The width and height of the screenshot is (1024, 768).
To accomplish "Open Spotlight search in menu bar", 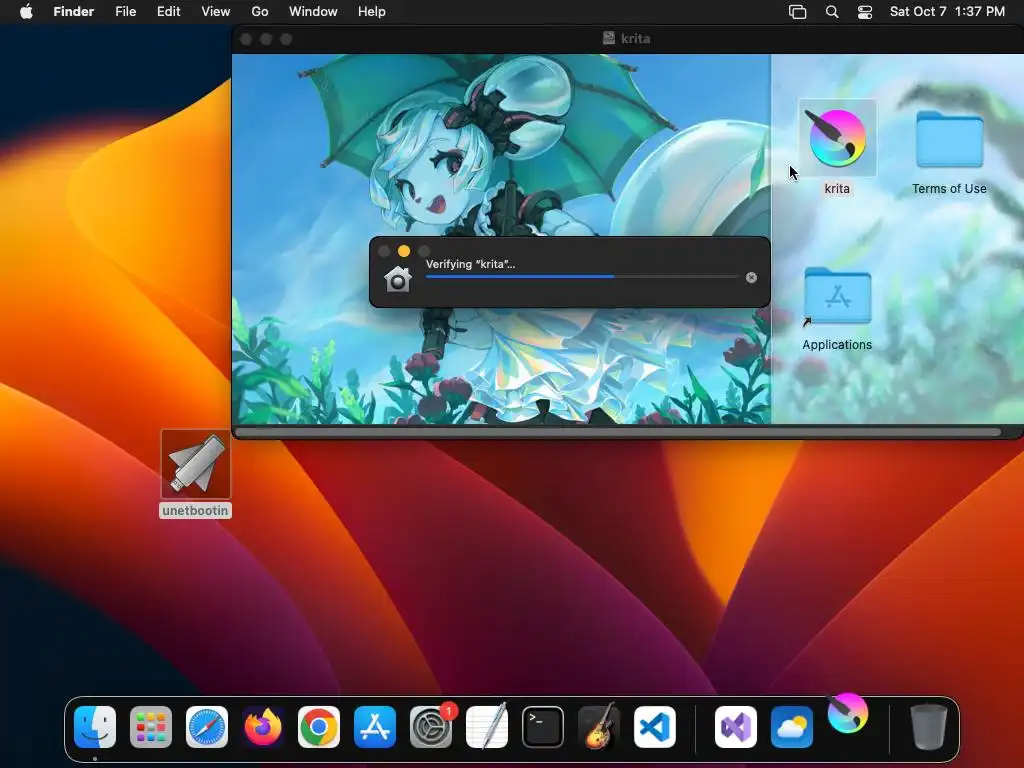I will pyautogui.click(x=832, y=12).
